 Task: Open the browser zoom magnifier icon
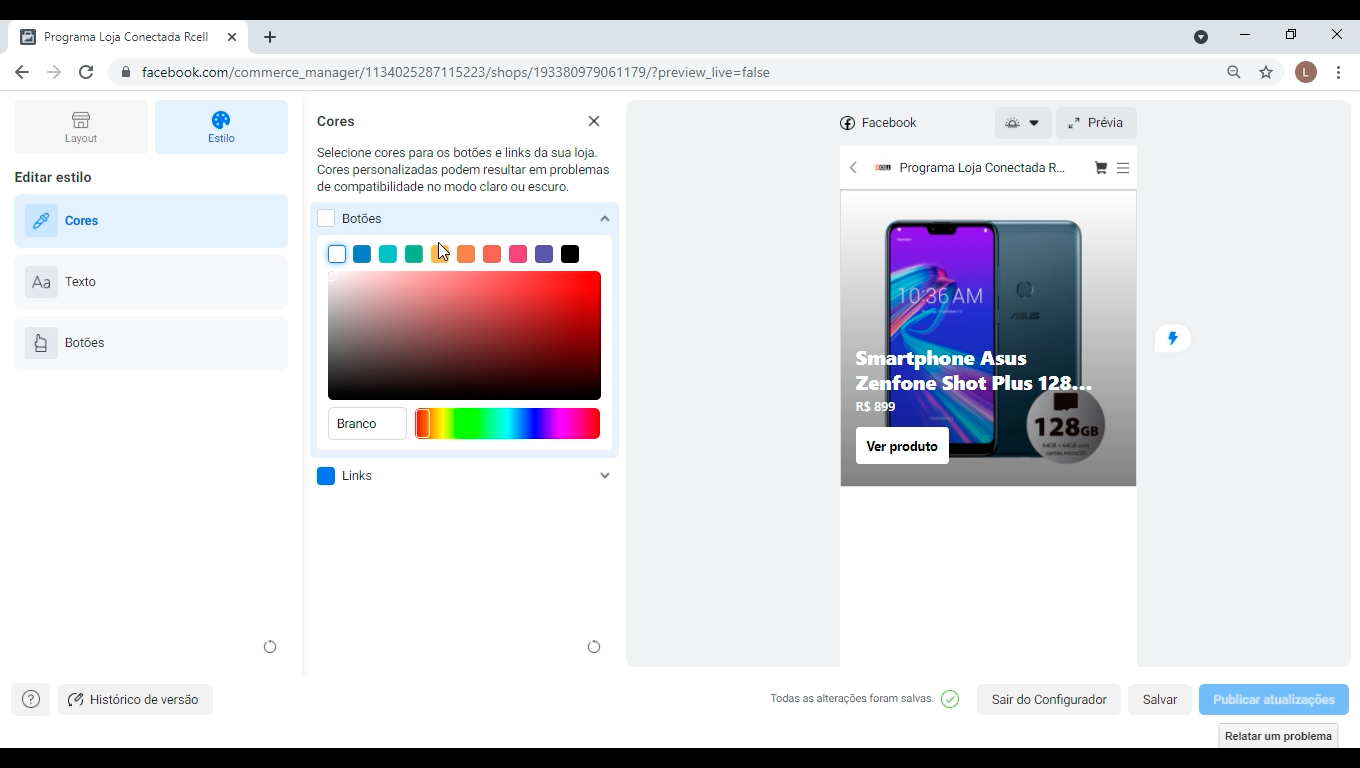coord(1234,72)
